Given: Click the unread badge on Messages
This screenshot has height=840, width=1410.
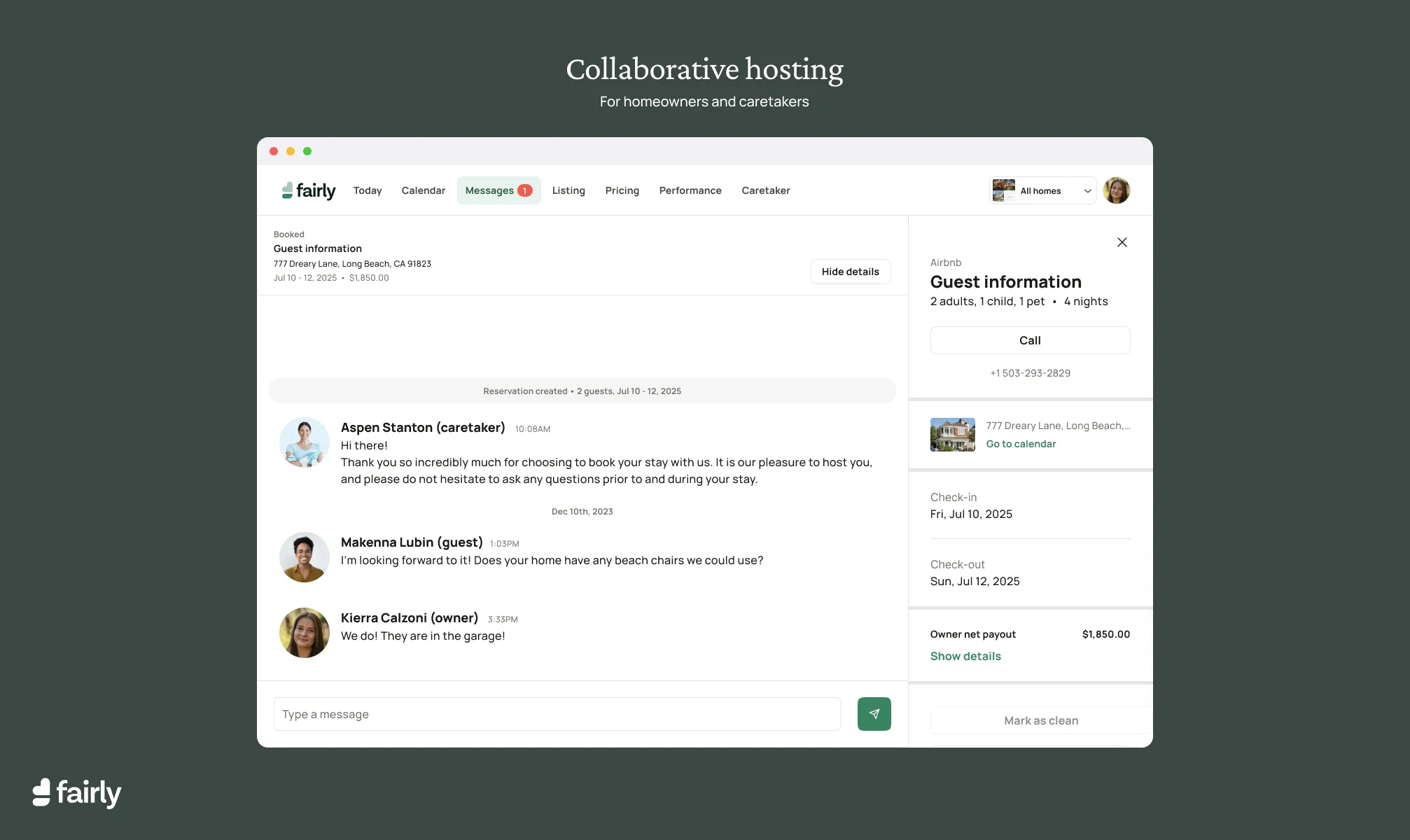Looking at the screenshot, I should pos(524,190).
